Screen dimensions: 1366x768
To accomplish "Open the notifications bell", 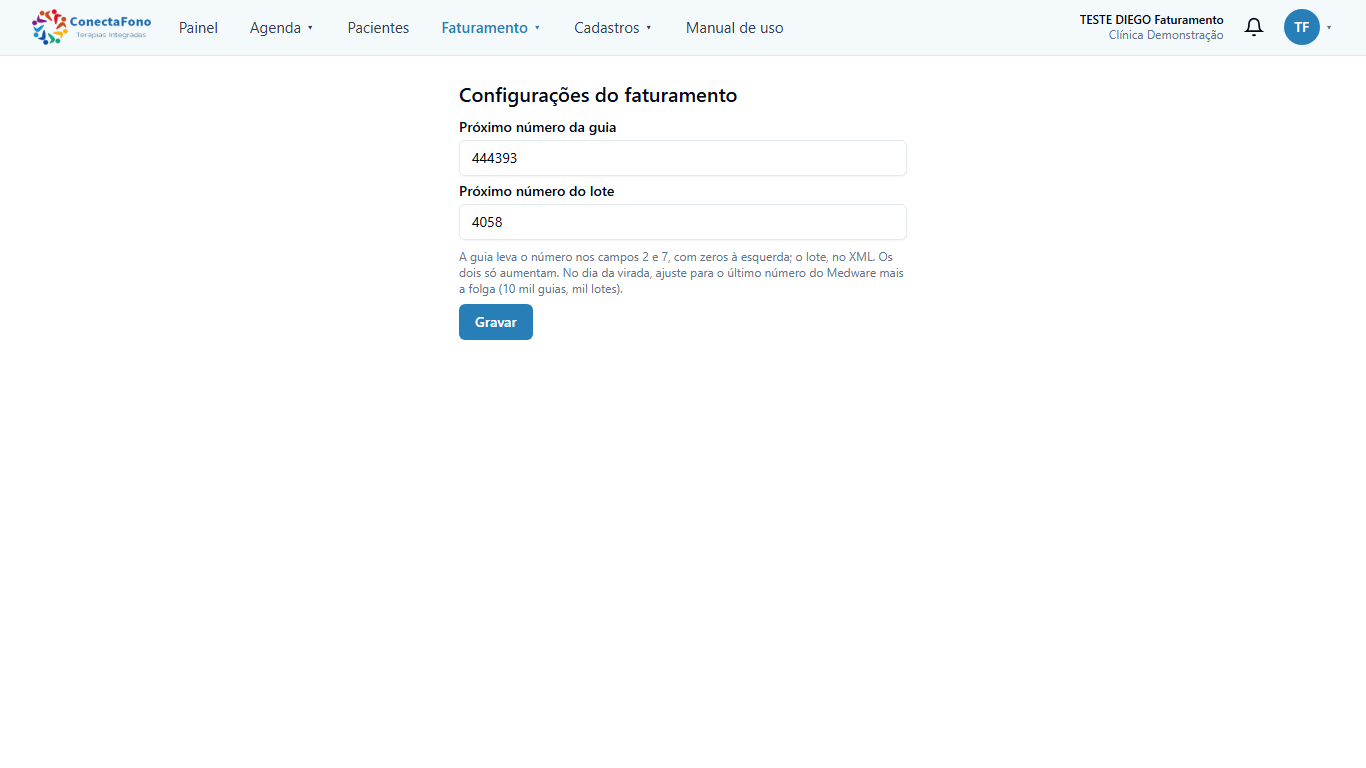I will click(1254, 27).
